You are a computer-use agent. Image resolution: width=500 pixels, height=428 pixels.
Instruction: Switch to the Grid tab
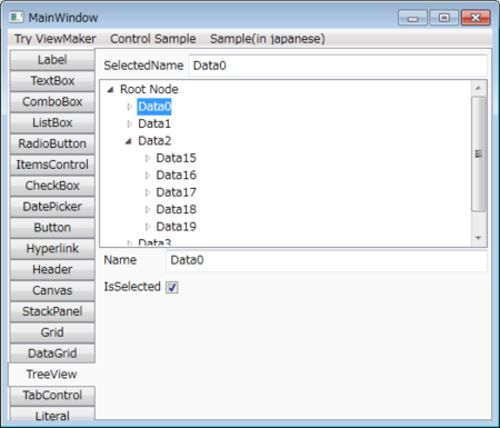(52, 332)
